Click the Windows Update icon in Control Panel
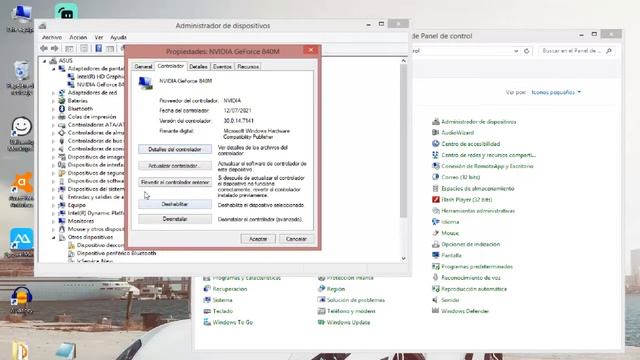 [321, 322]
